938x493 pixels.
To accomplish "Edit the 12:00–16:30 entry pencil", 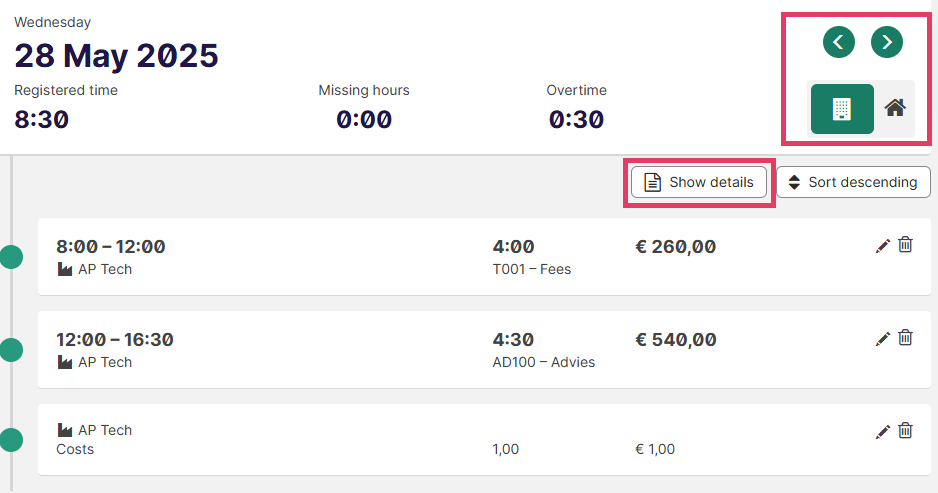I will point(882,339).
